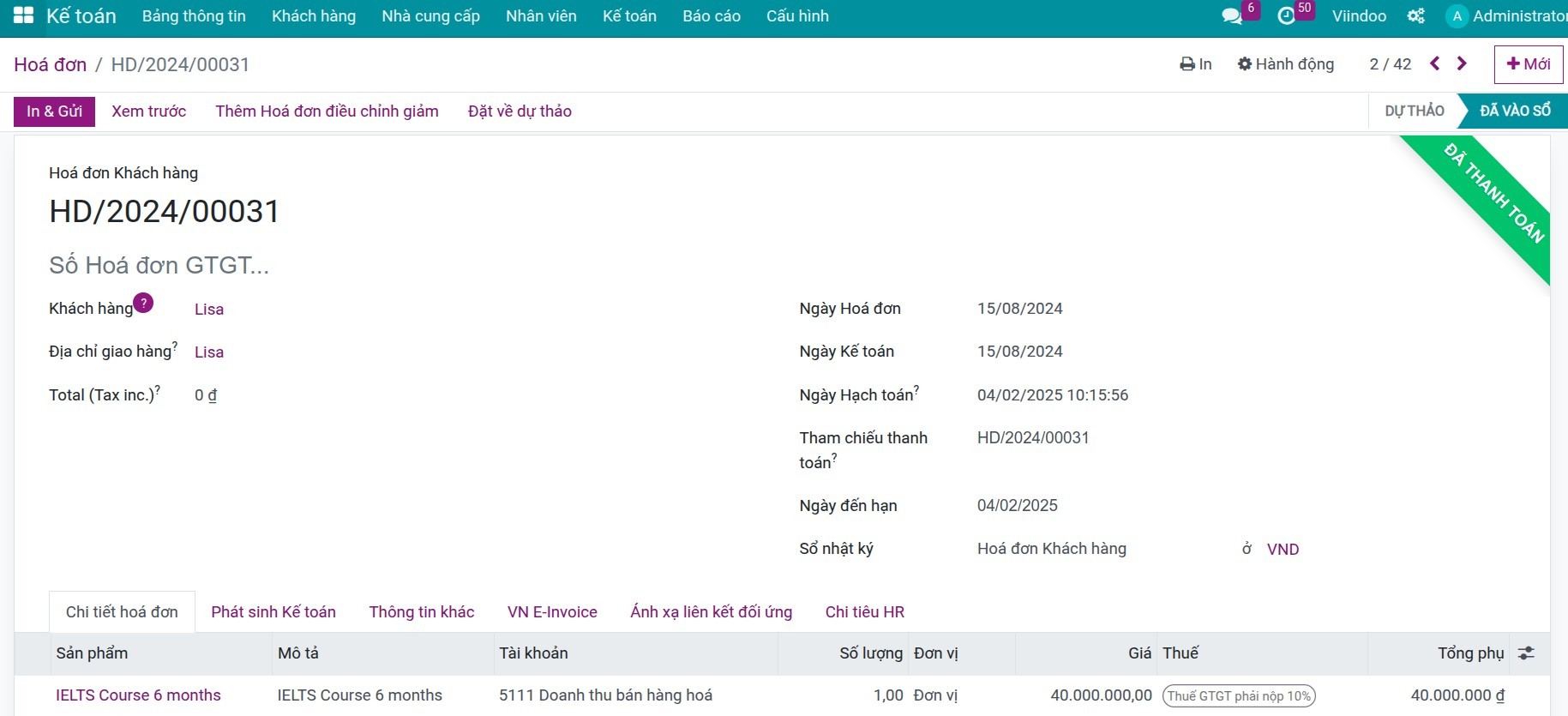1568x716 pixels.
Task: Open the Báo cáo menu
Action: click(711, 16)
